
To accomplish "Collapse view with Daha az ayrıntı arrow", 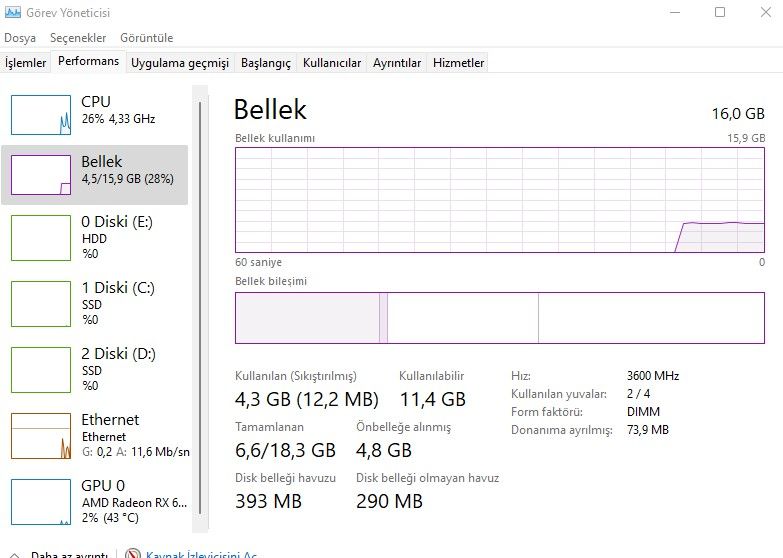I will (x=12, y=554).
